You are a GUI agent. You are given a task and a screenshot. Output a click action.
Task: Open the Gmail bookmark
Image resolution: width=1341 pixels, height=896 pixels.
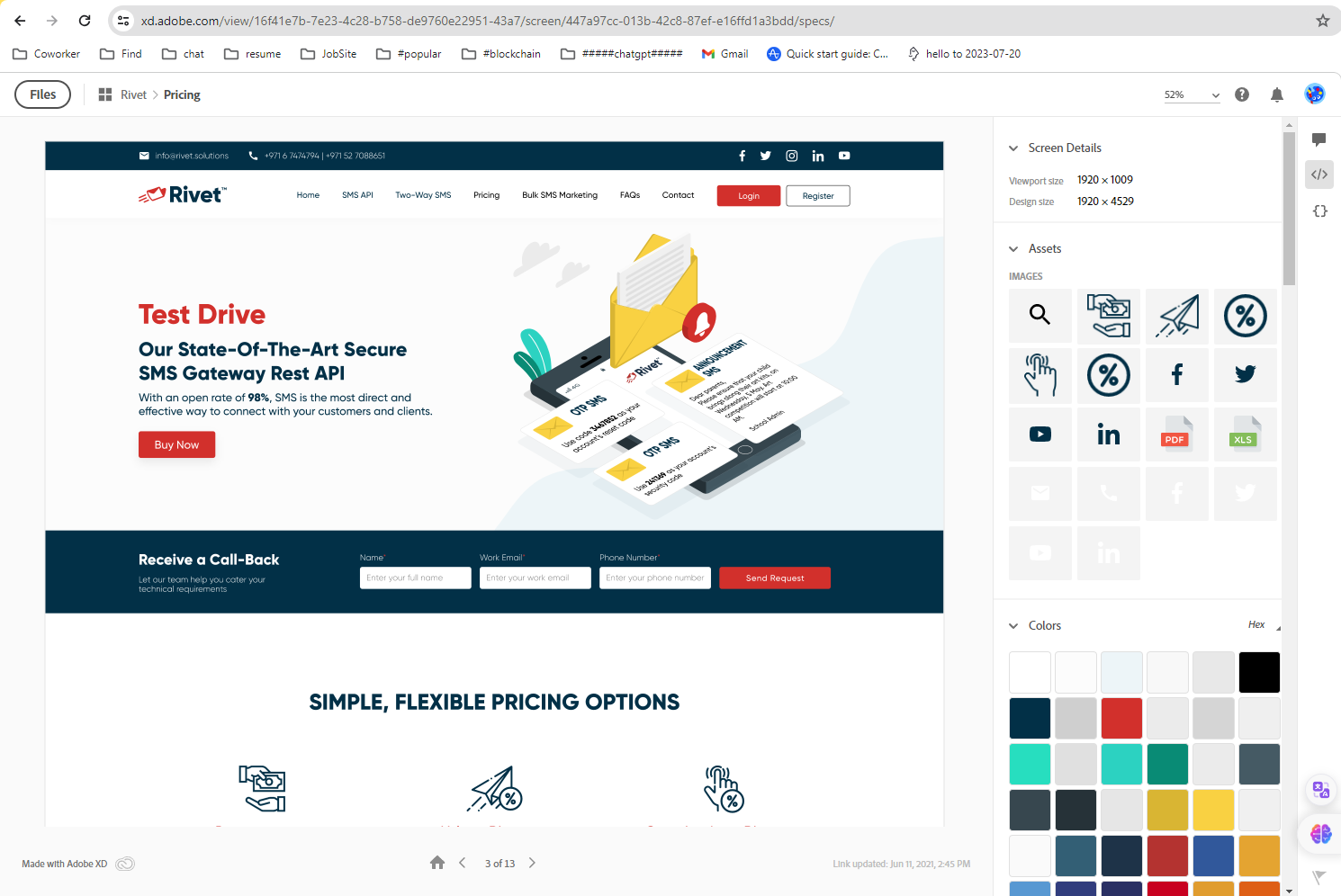coord(725,54)
